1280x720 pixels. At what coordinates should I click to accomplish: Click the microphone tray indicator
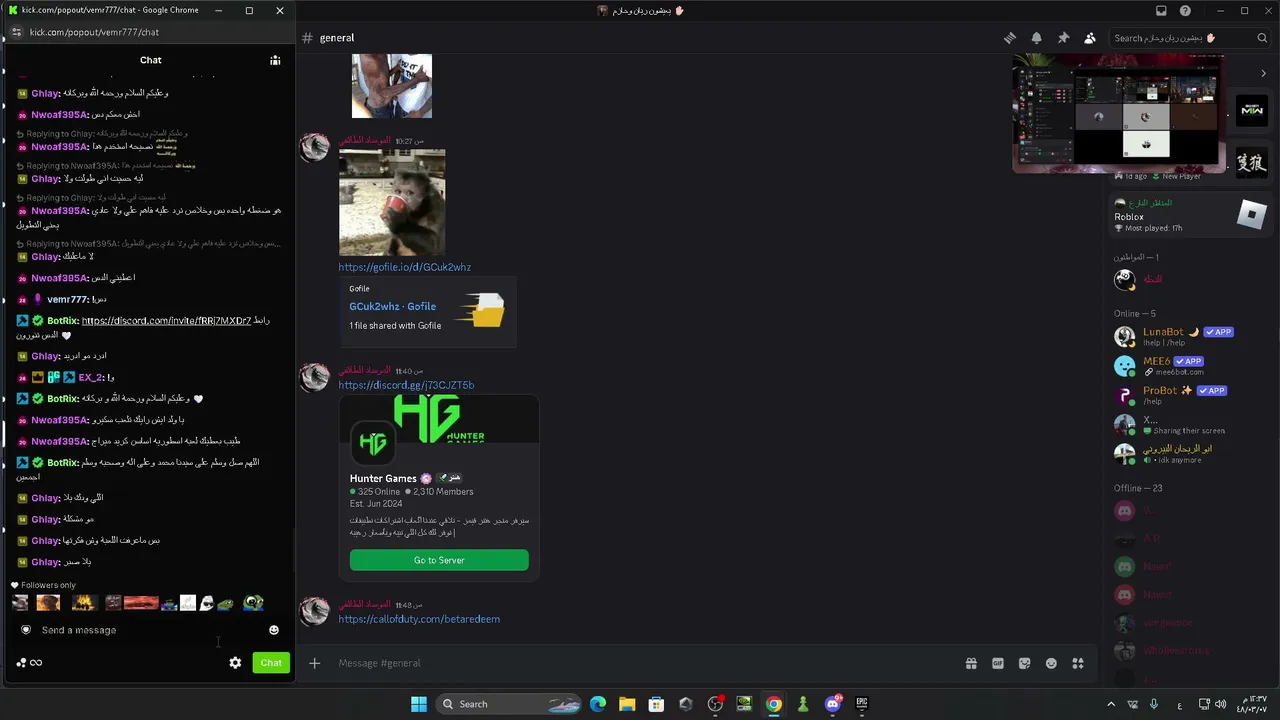click(x=1153, y=704)
